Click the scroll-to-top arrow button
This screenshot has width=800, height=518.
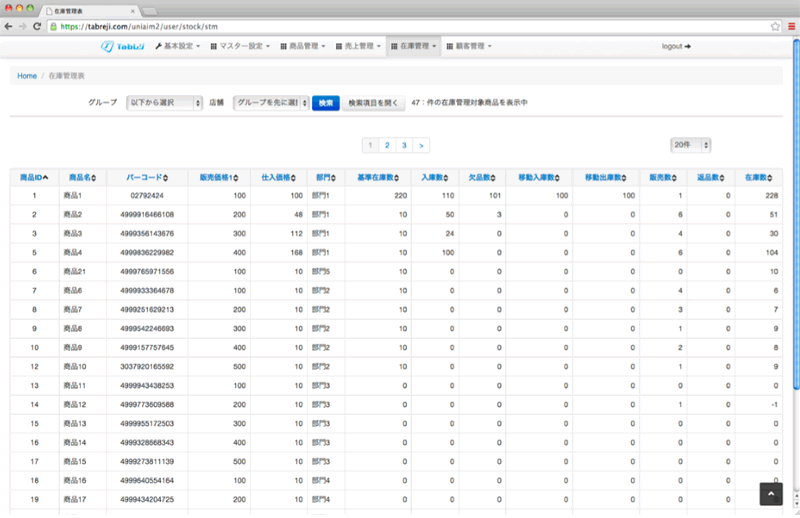(x=769, y=494)
